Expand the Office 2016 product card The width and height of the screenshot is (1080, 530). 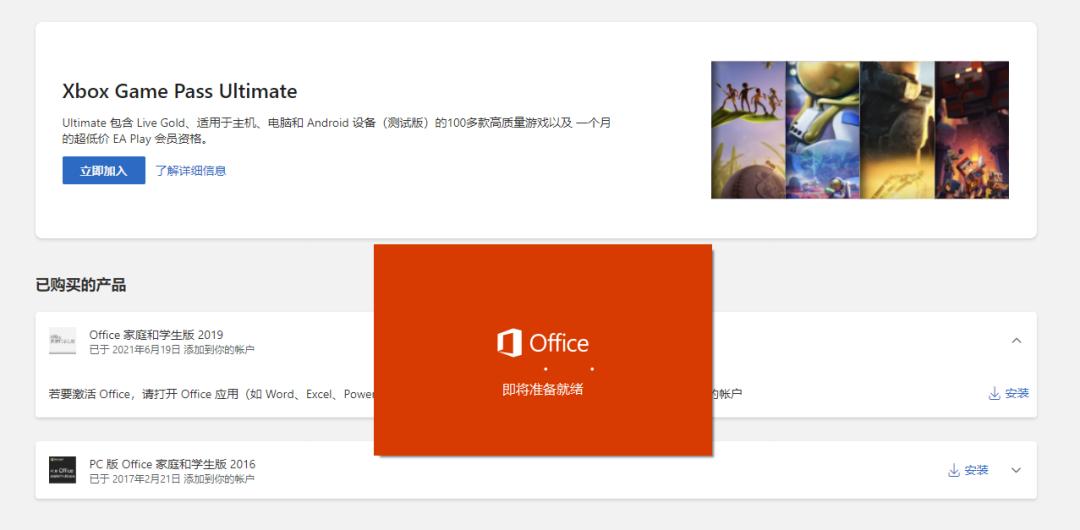click(1016, 470)
